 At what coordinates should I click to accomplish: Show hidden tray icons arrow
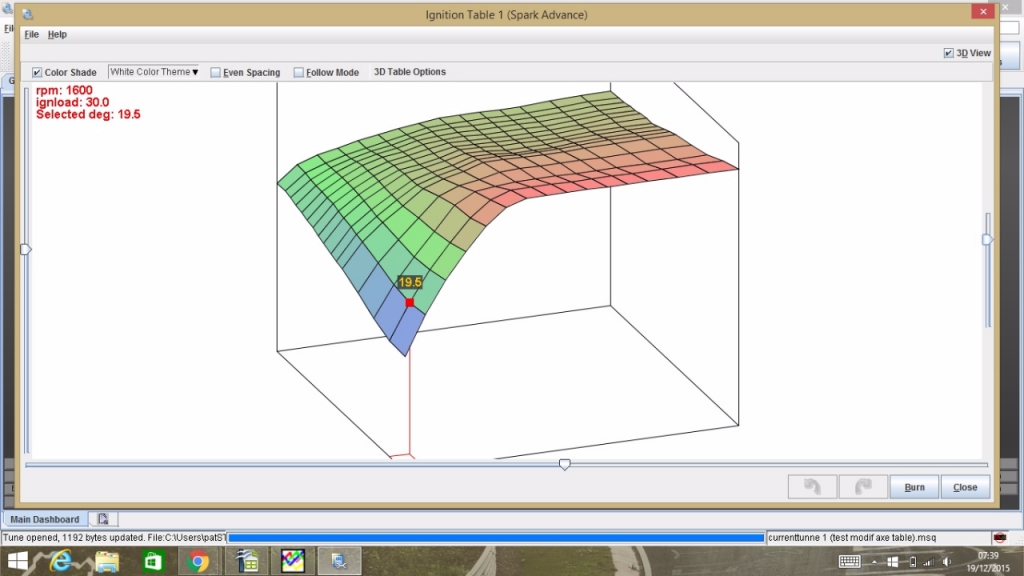coord(874,562)
